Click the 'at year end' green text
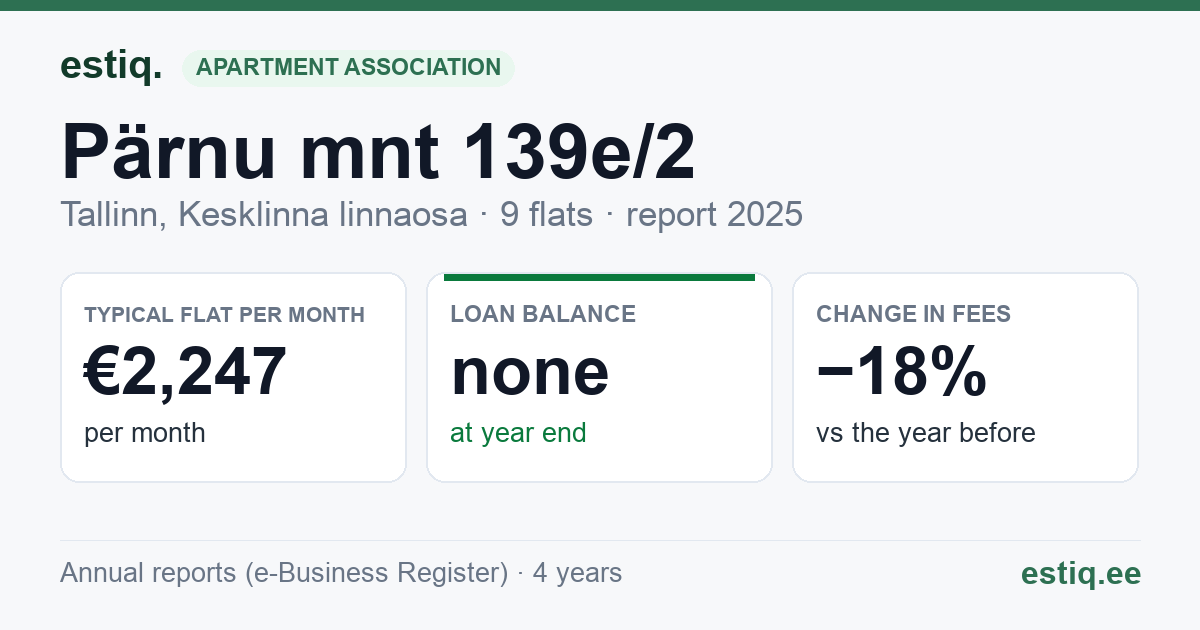 tap(518, 433)
